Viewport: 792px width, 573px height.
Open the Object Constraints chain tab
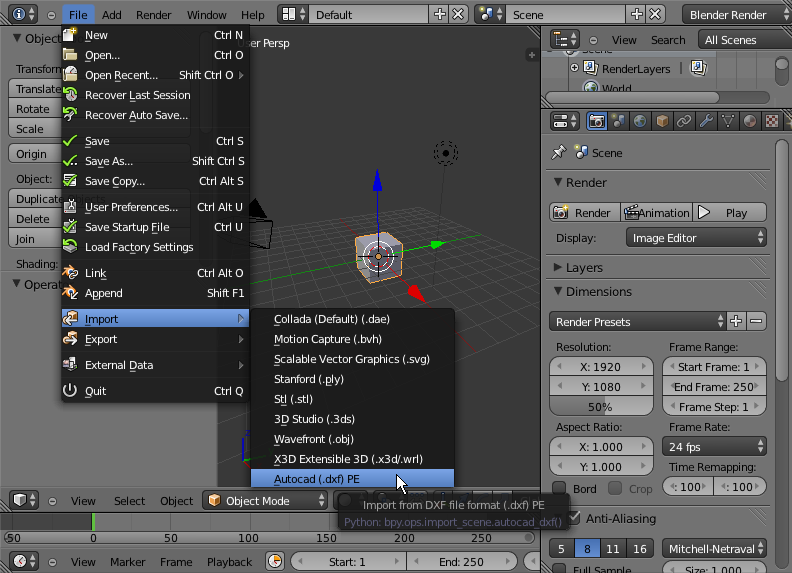point(684,121)
